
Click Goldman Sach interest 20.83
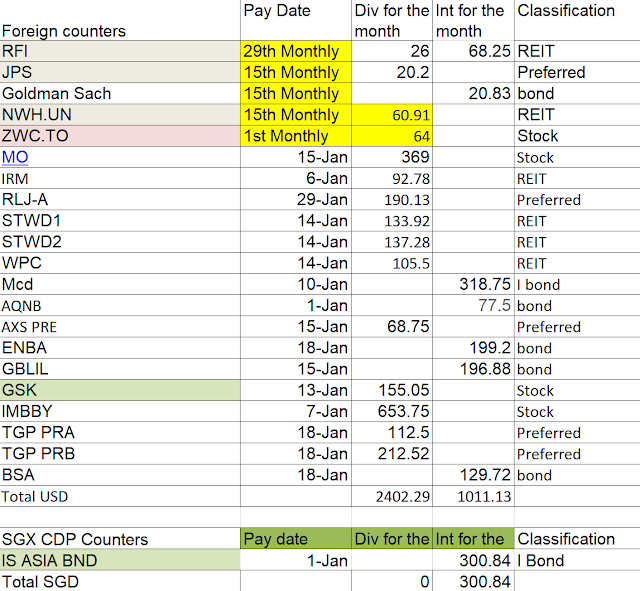pyautogui.click(x=473, y=94)
